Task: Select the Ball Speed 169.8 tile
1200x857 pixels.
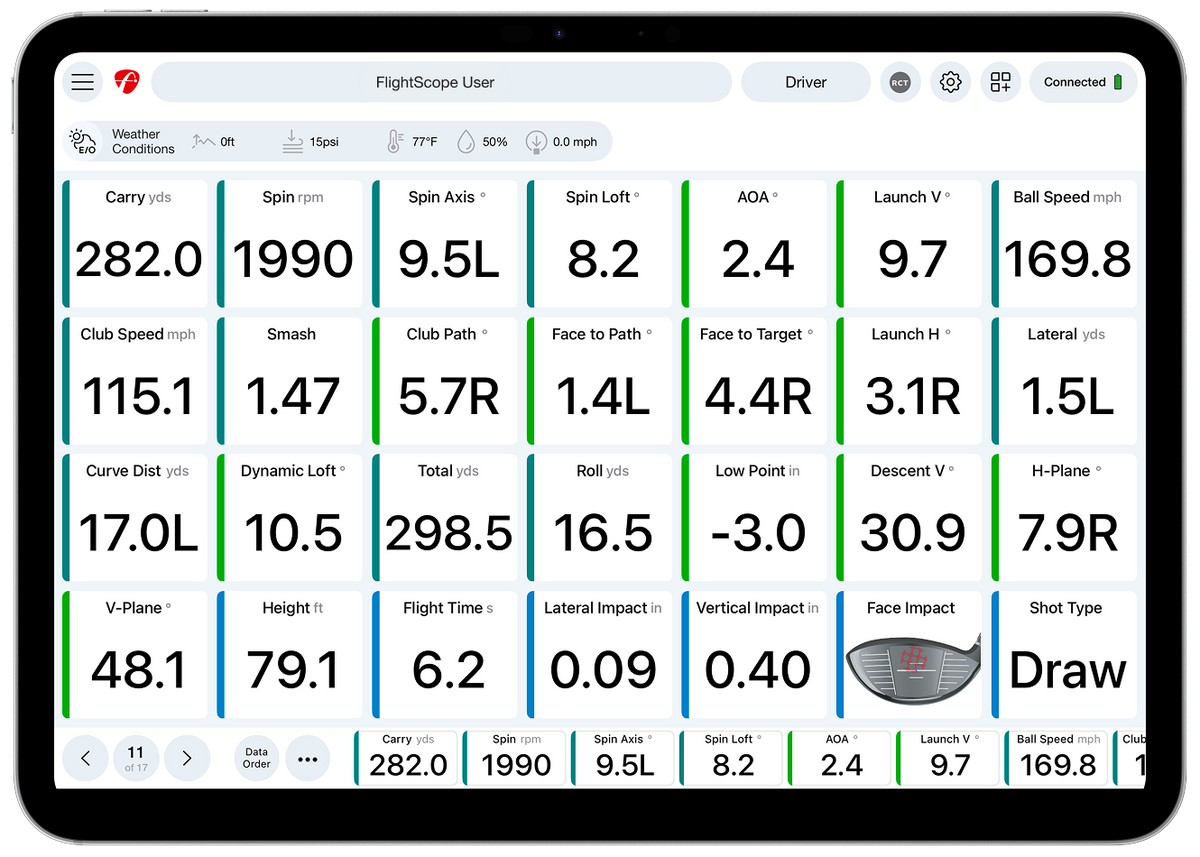Action: point(1065,244)
